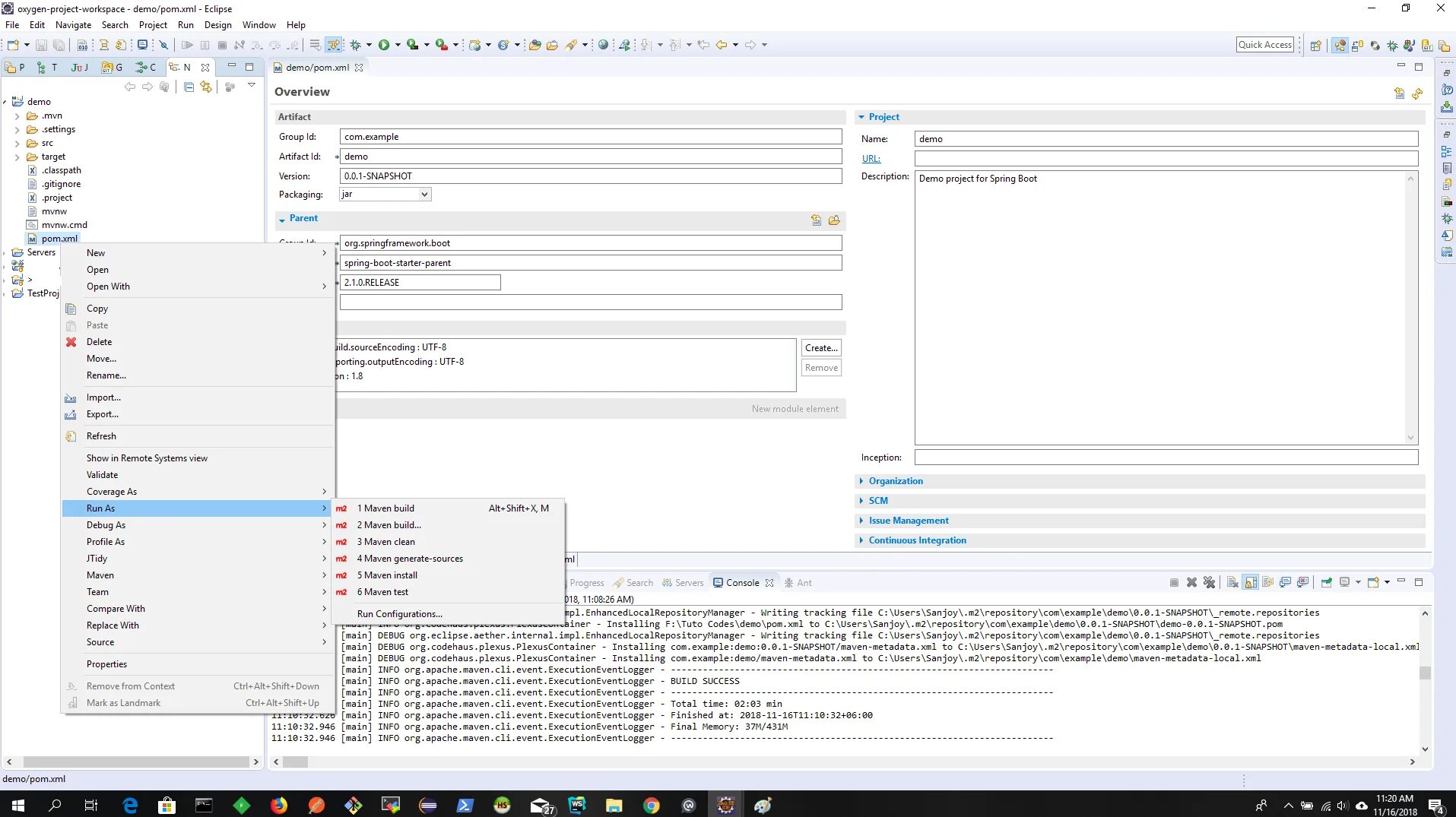Open the Navigate menu in menu bar
Screen dimensions: 1456x817
73,25
